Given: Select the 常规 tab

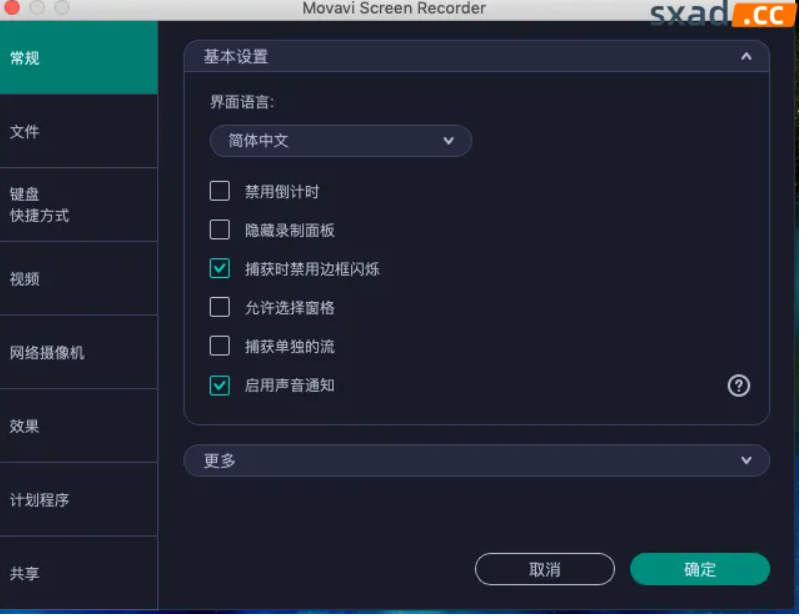Looking at the screenshot, I should tap(79, 58).
